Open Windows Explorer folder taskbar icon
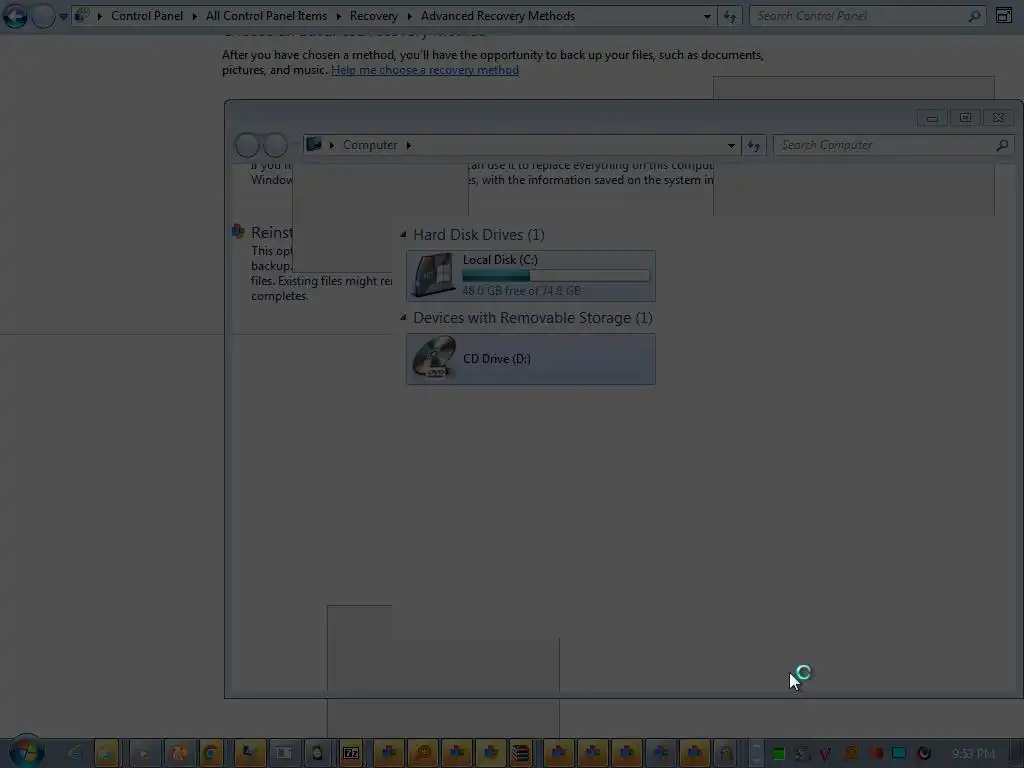 (106, 753)
